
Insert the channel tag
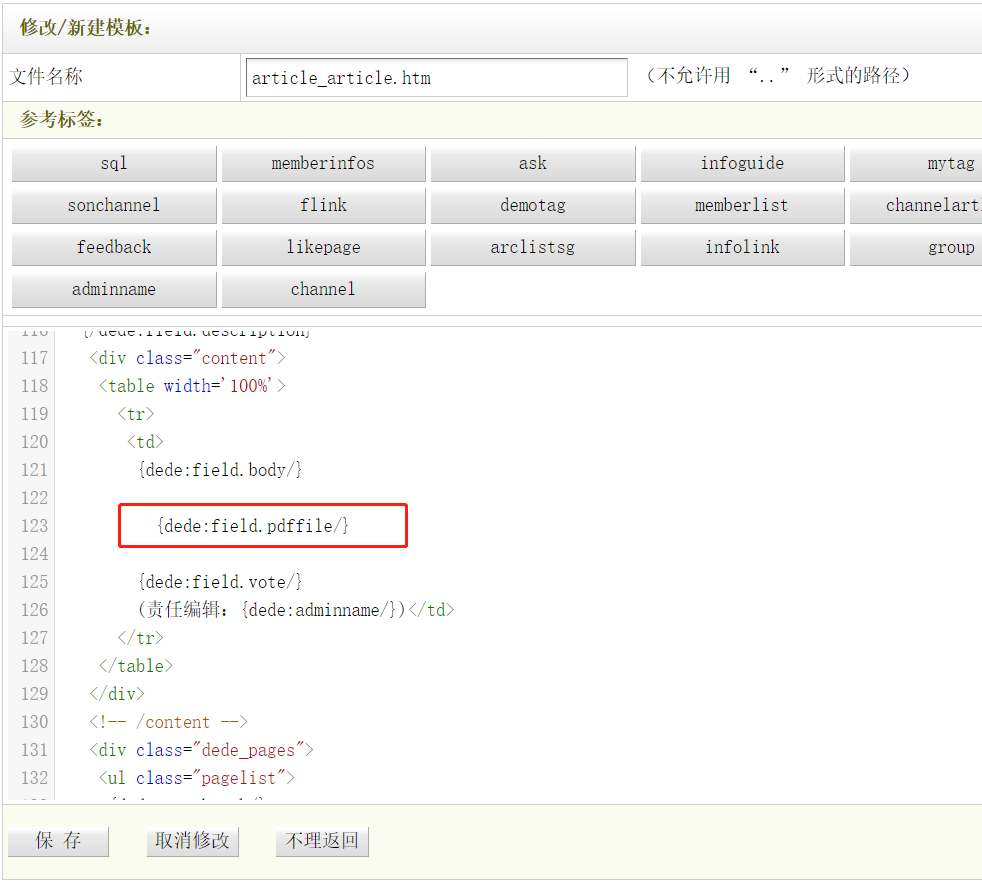tap(323, 290)
